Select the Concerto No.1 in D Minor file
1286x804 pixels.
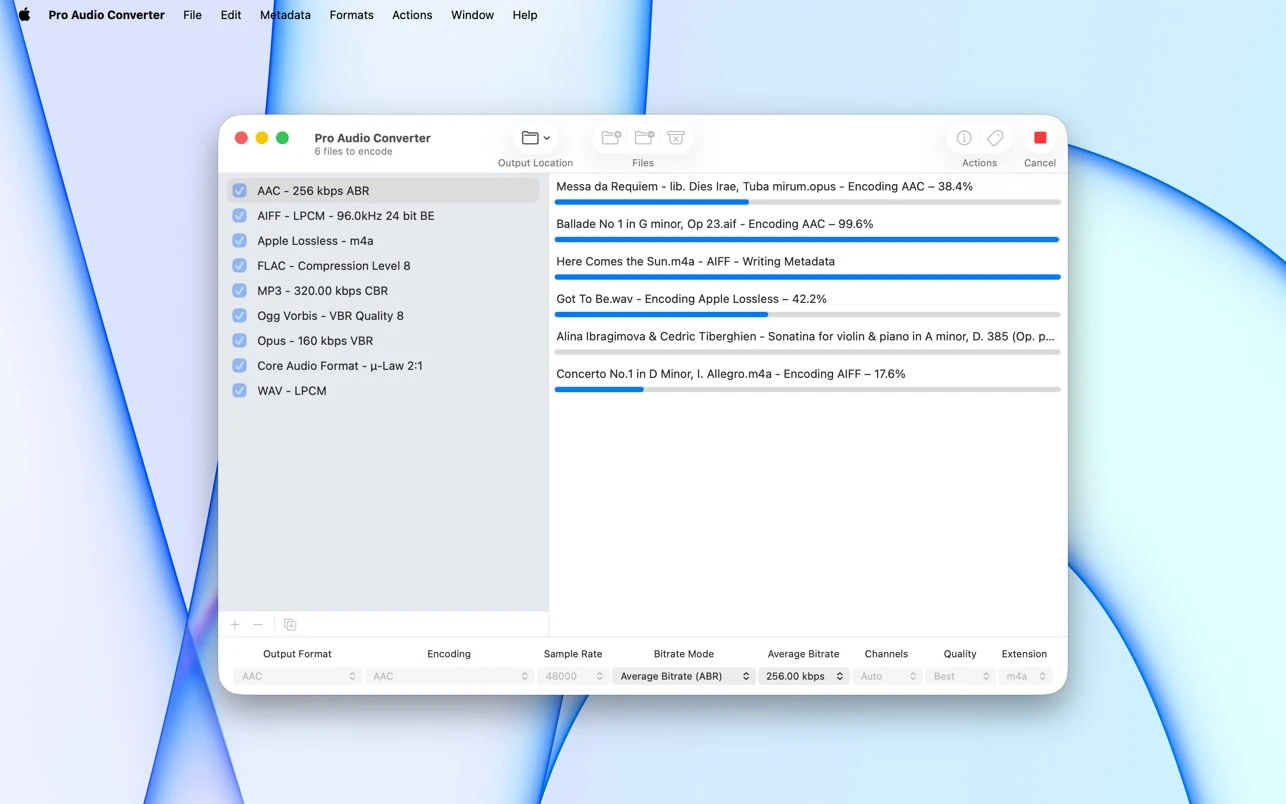(807, 380)
